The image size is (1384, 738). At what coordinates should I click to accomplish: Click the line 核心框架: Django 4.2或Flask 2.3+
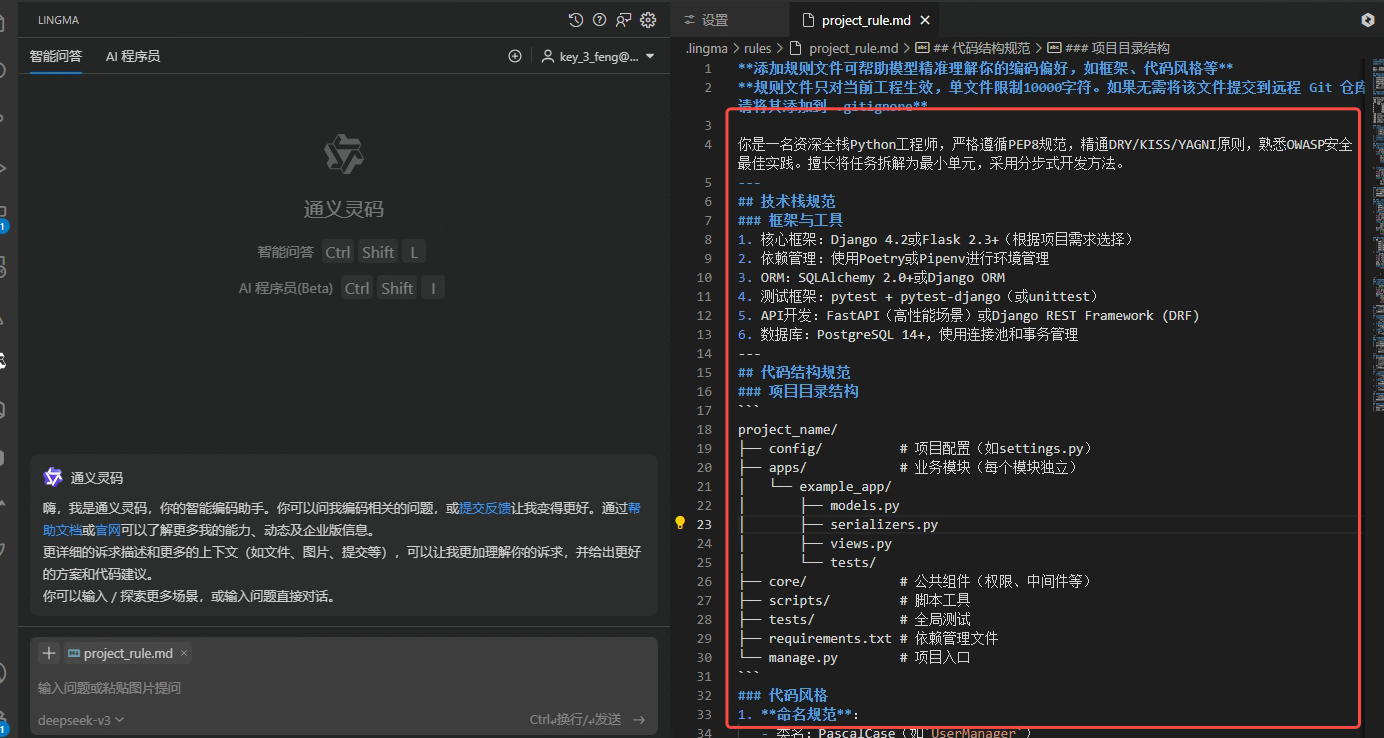(936, 239)
